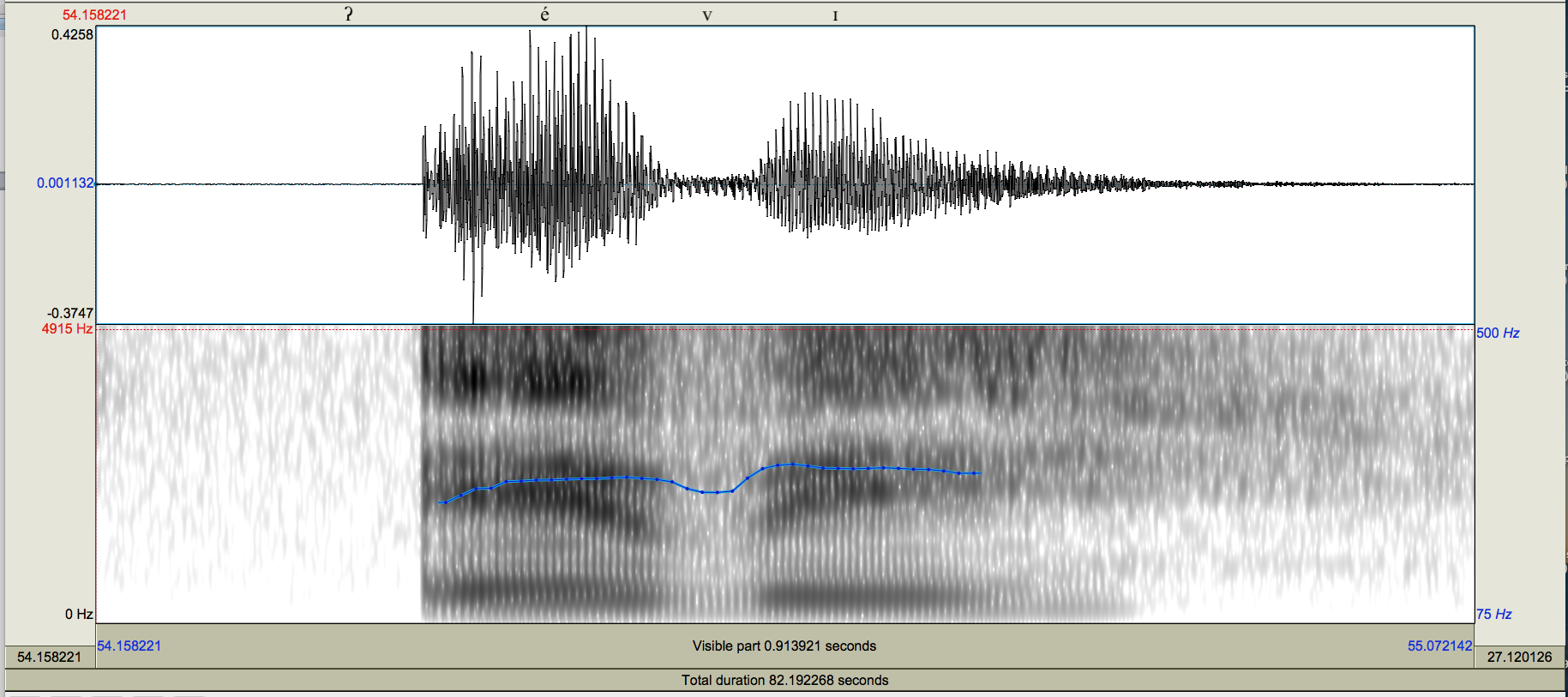Viewport: 1568px width, 697px height.
Task: Click the blue 75 Hz pitch floor label
Action: click(x=1493, y=614)
